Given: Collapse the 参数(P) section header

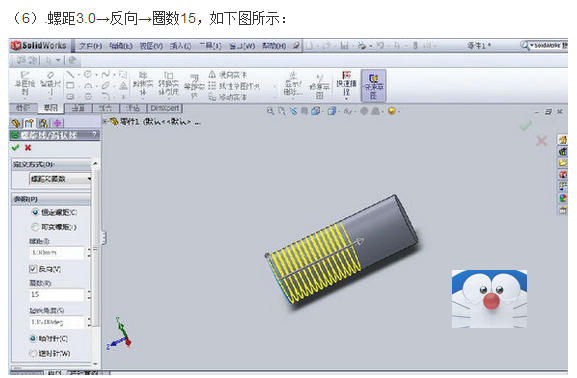Looking at the screenshot, I should (x=52, y=199).
